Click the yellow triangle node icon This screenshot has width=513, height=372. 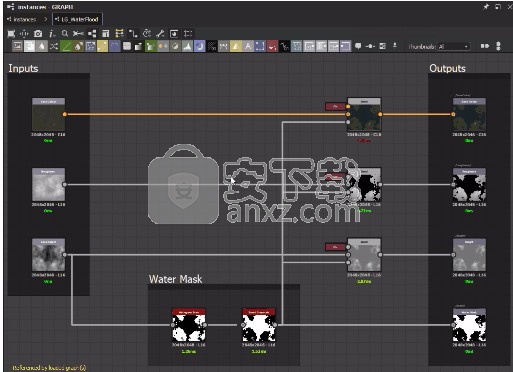(236, 46)
